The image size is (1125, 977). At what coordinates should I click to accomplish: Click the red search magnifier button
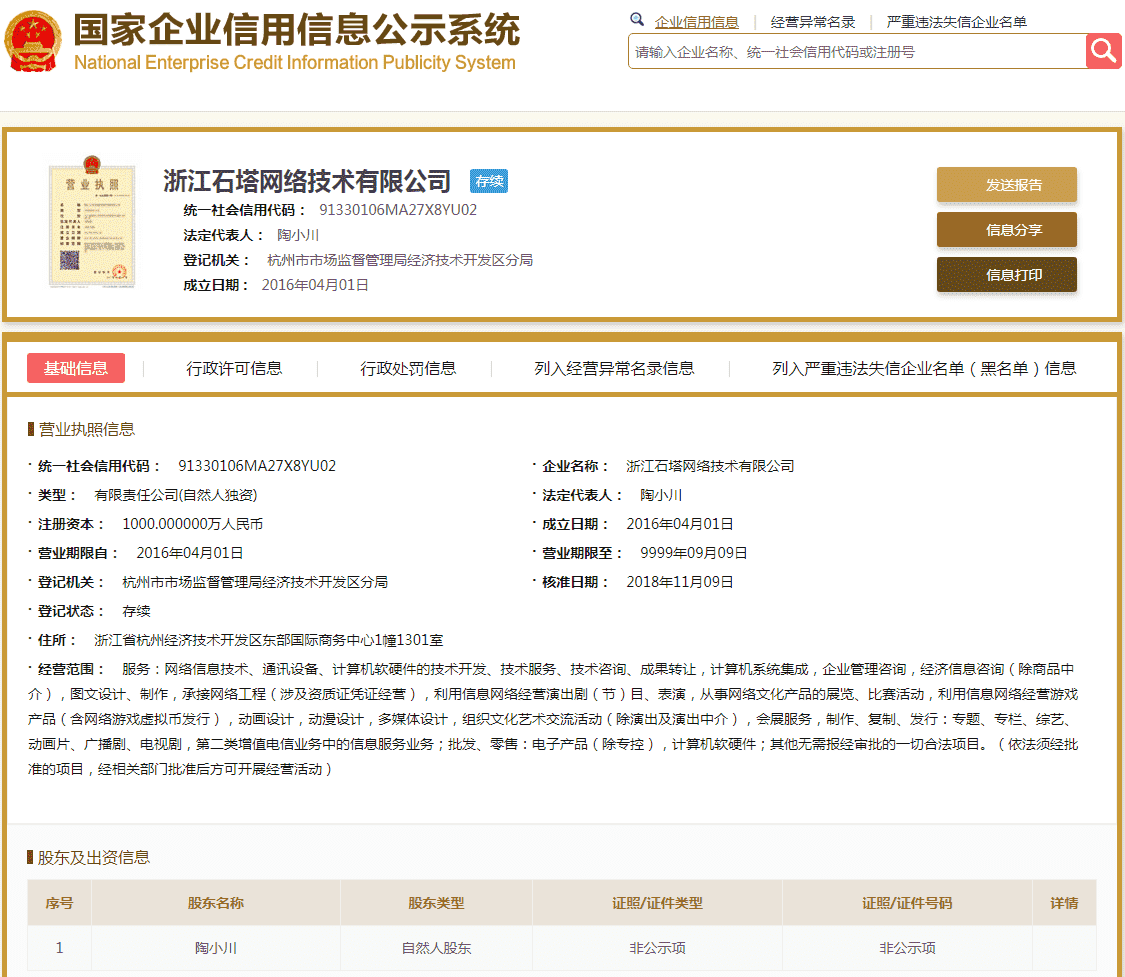tap(1103, 51)
